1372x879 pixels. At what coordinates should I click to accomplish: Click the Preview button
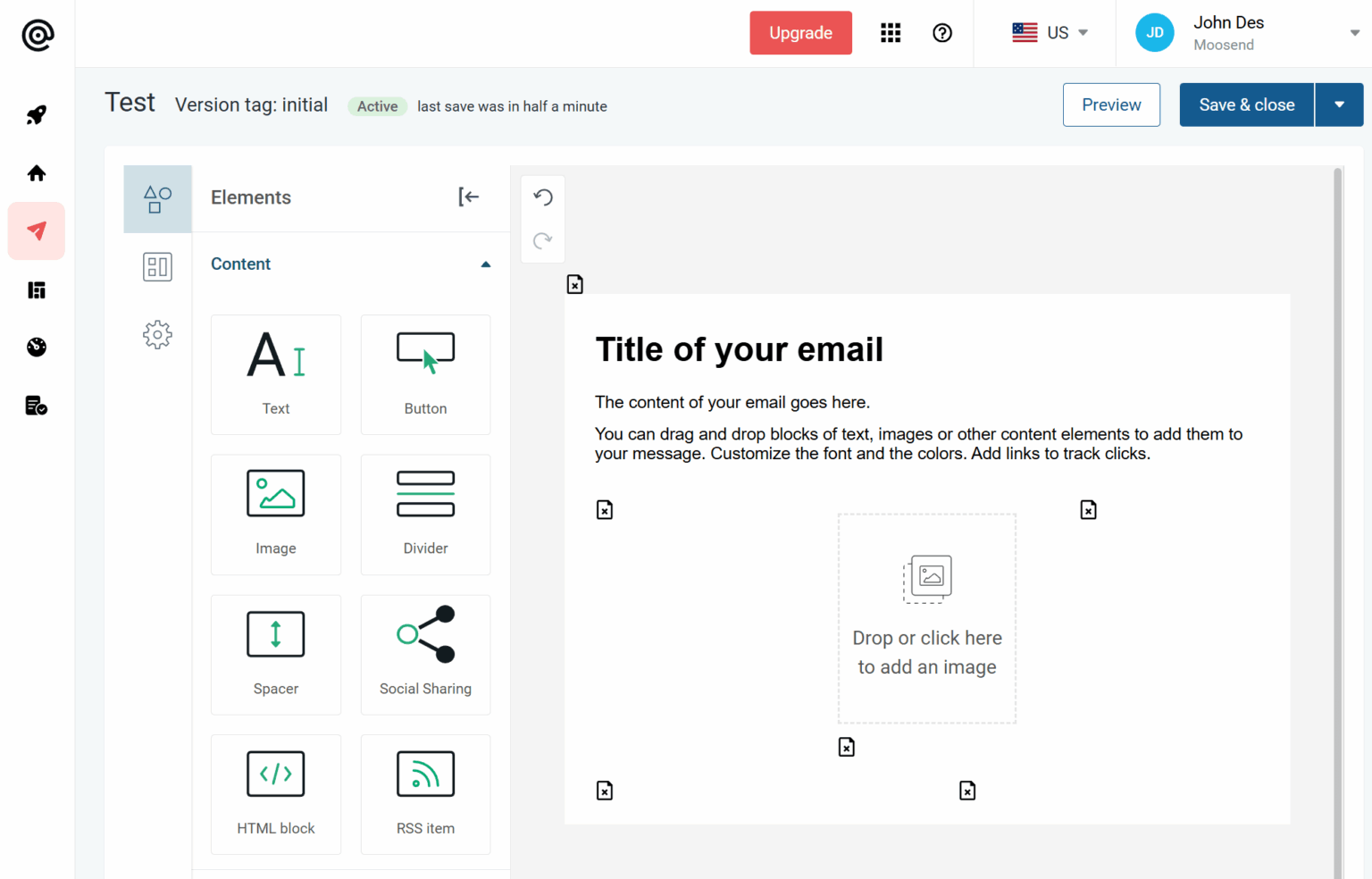[1111, 105]
